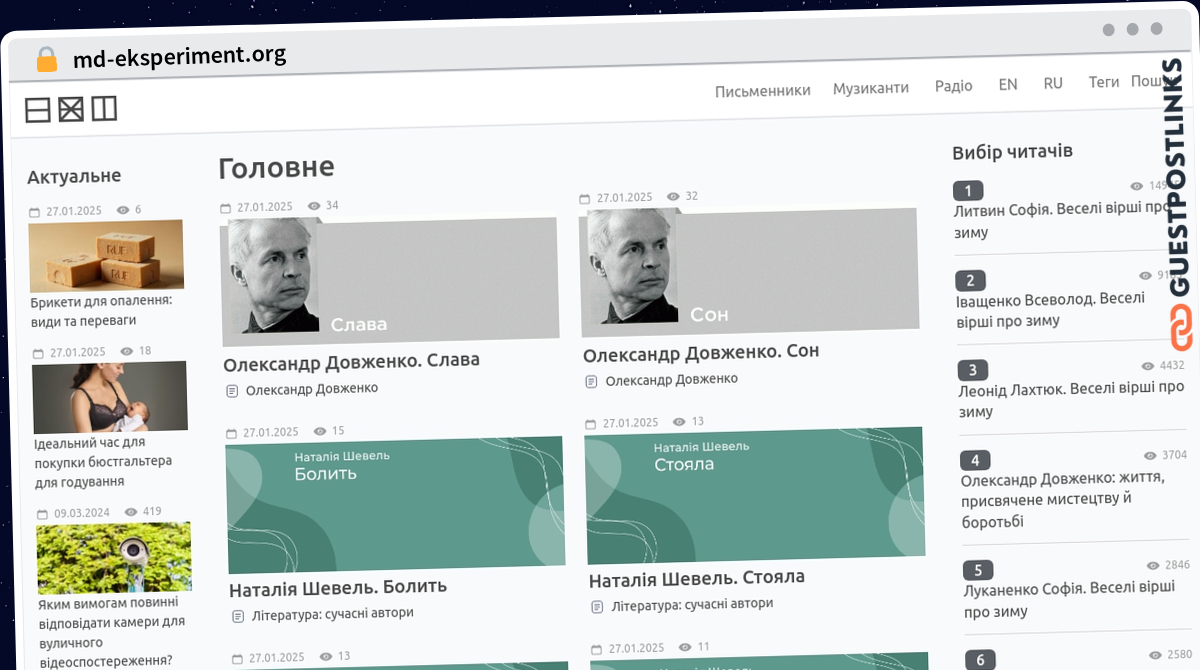Switch site language to RU
Screen dimensions: 1200x670
coord(1053,83)
